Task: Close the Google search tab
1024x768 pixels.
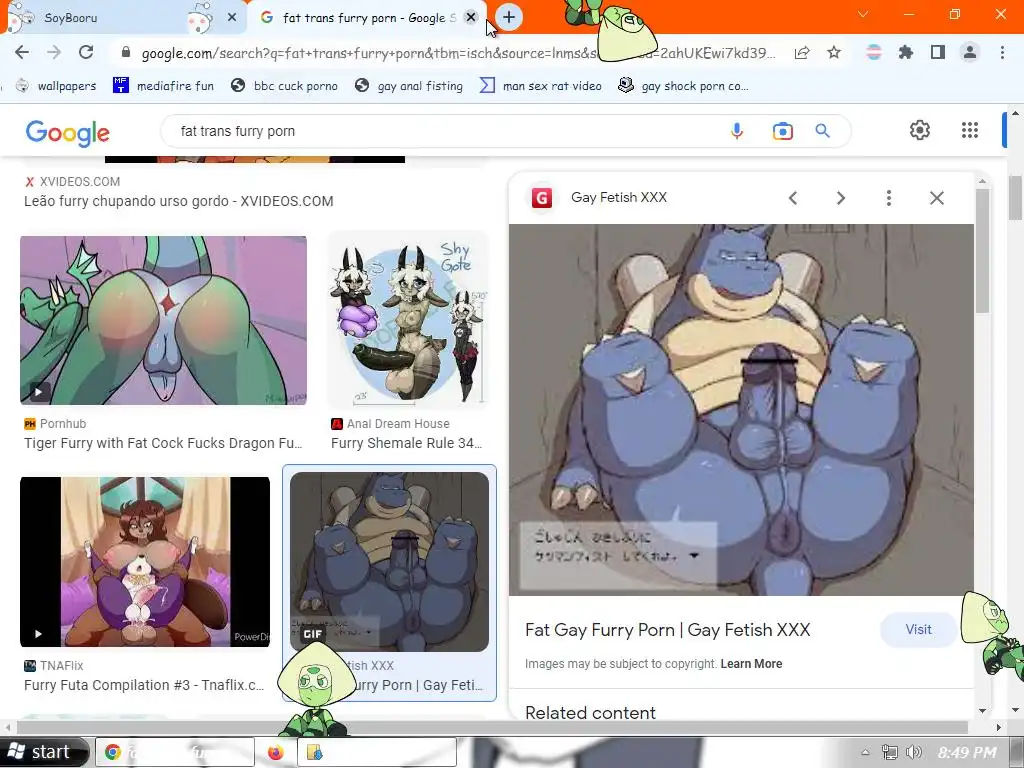Action: pyautogui.click(x=471, y=18)
